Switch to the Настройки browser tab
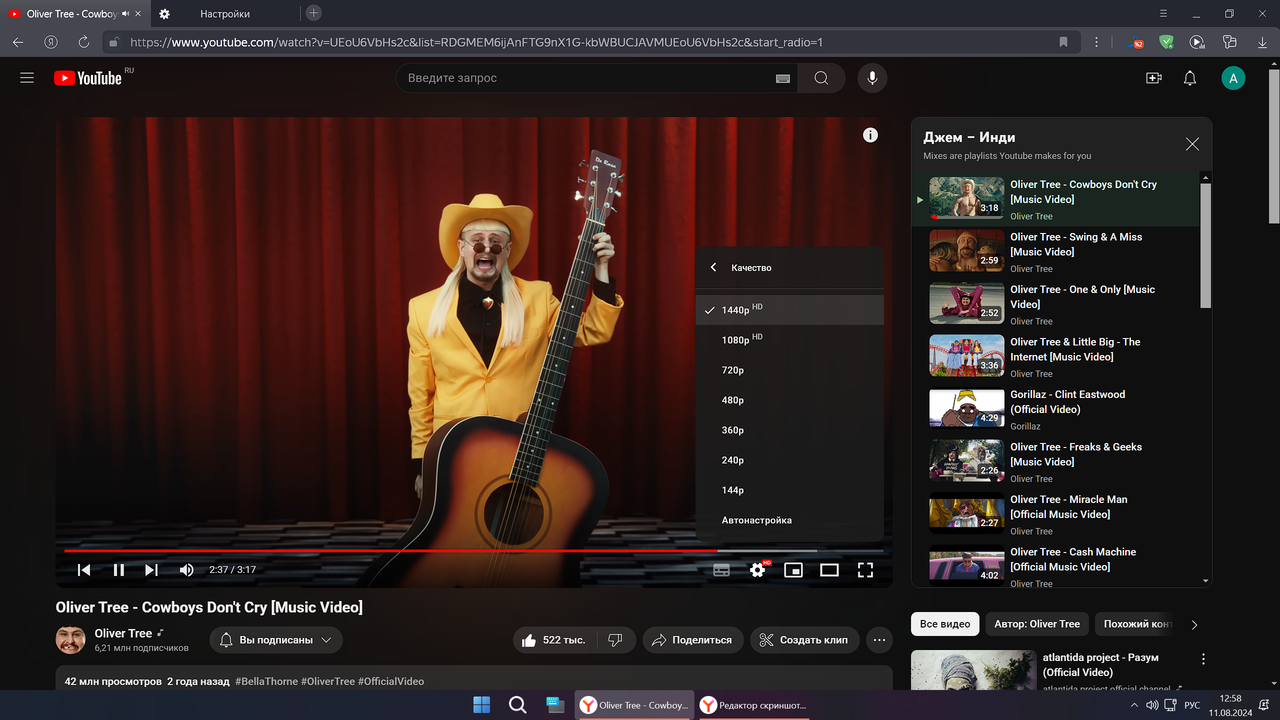 click(225, 14)
